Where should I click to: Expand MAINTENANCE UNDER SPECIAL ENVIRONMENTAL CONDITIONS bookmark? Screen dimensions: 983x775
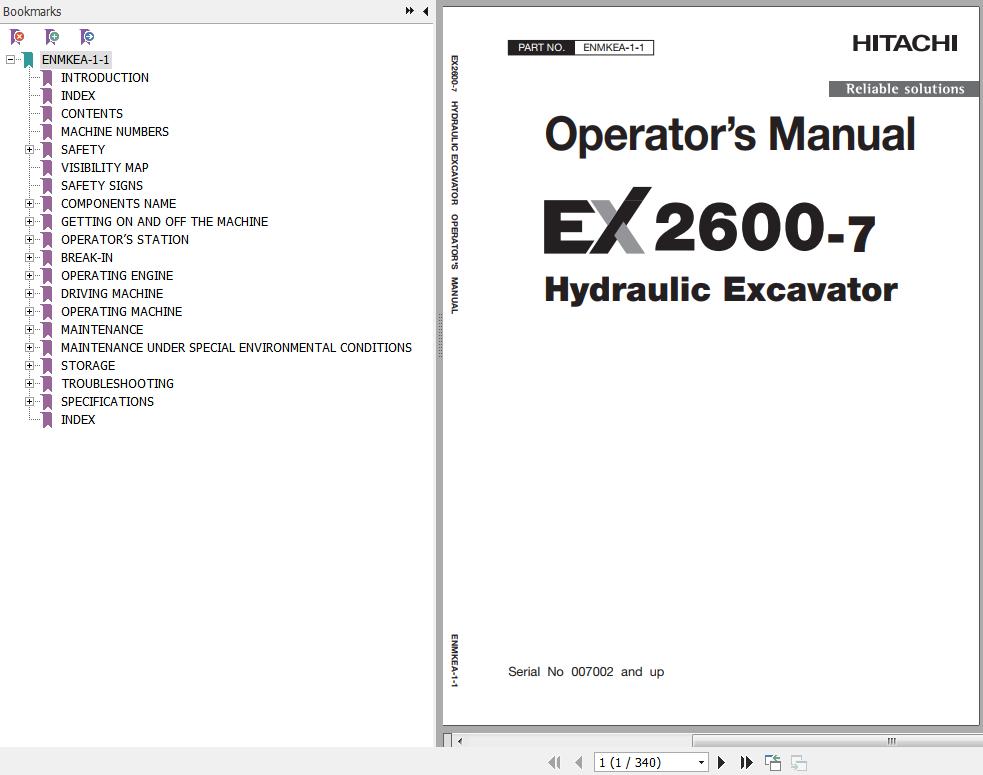coord(29,347)
